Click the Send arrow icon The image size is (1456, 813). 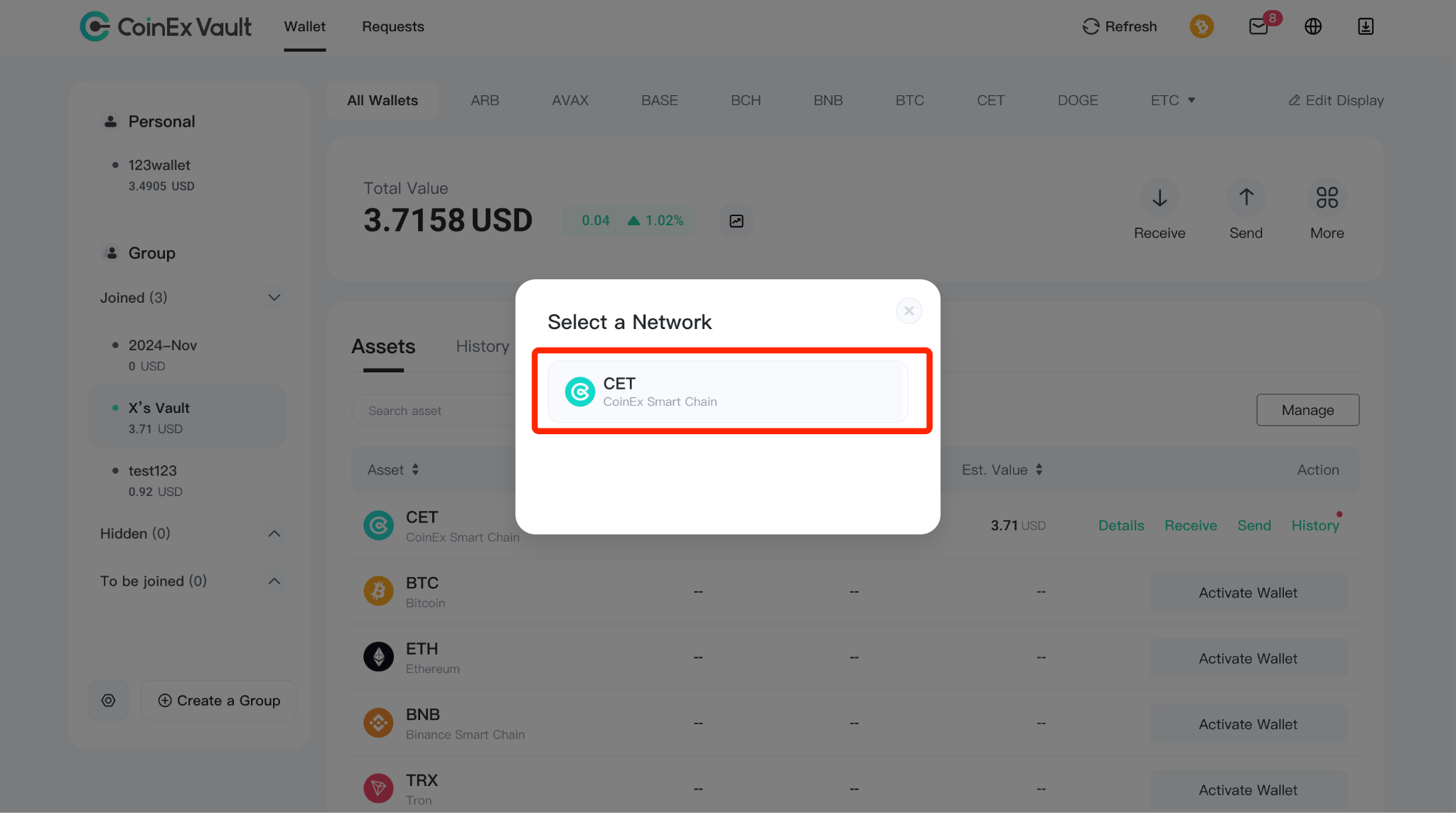tap(1246, 197)
